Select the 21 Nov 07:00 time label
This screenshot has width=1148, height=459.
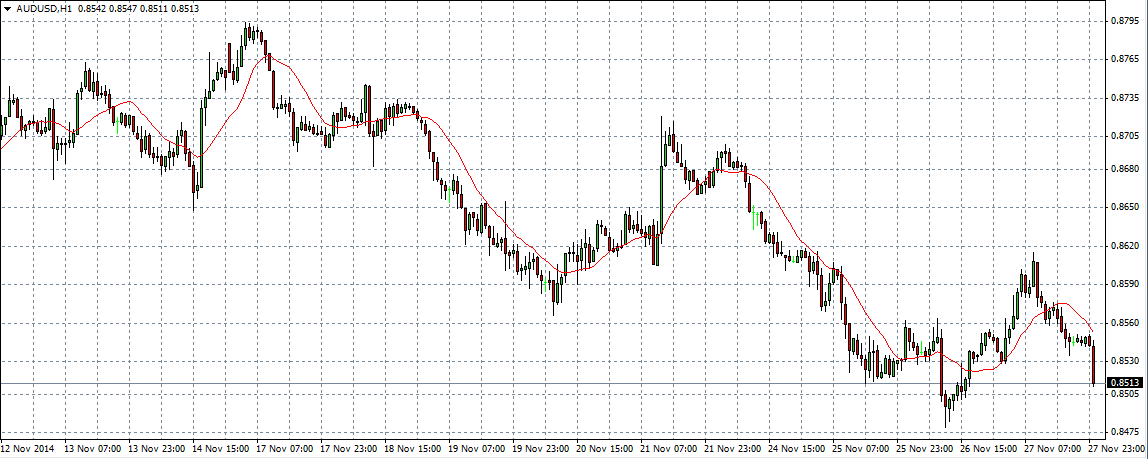668,450
